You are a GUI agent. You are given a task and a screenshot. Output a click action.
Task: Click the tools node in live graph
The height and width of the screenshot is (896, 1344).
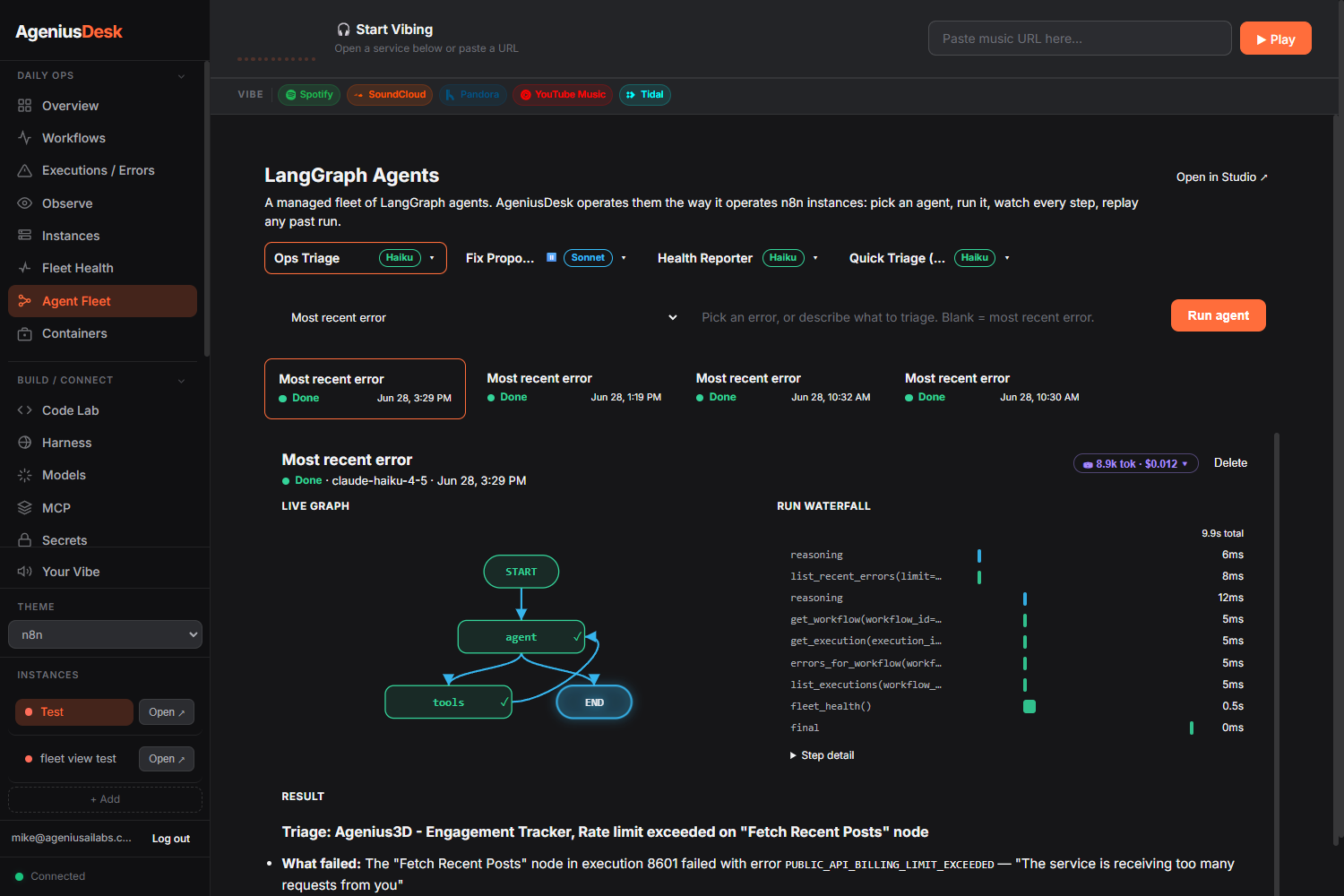point(448,702)
